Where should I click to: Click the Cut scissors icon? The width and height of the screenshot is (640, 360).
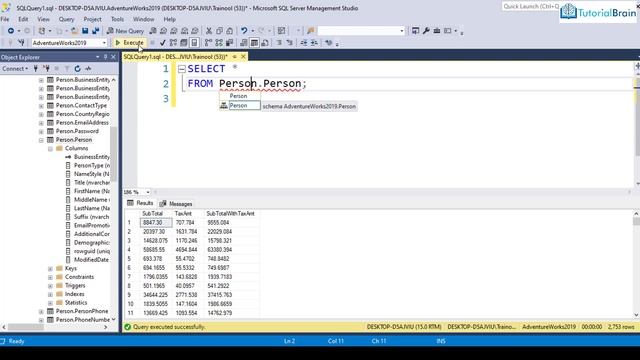[209, 31]
